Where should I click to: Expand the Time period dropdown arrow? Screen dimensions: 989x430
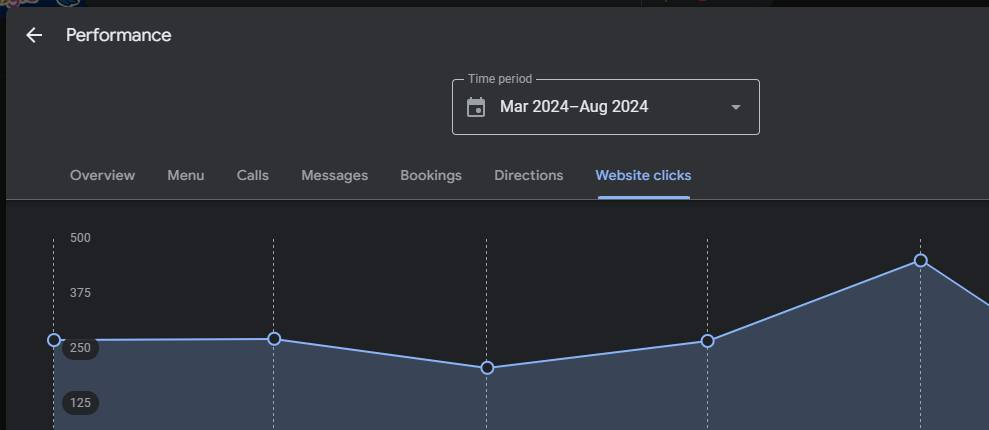736,107
